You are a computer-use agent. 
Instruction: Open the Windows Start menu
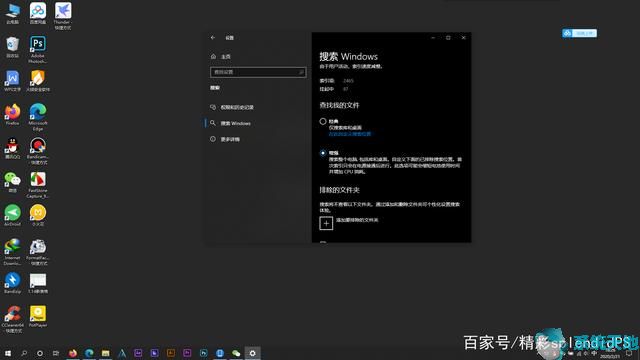click(7, 353)
